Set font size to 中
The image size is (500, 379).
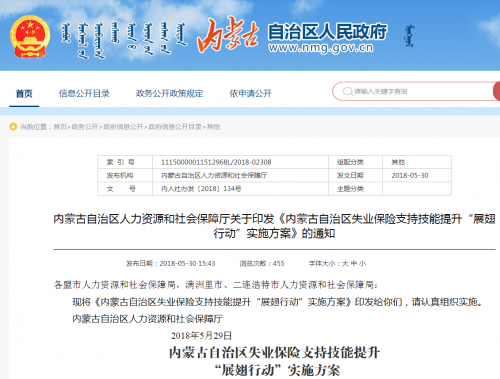(x=354, y=264)
